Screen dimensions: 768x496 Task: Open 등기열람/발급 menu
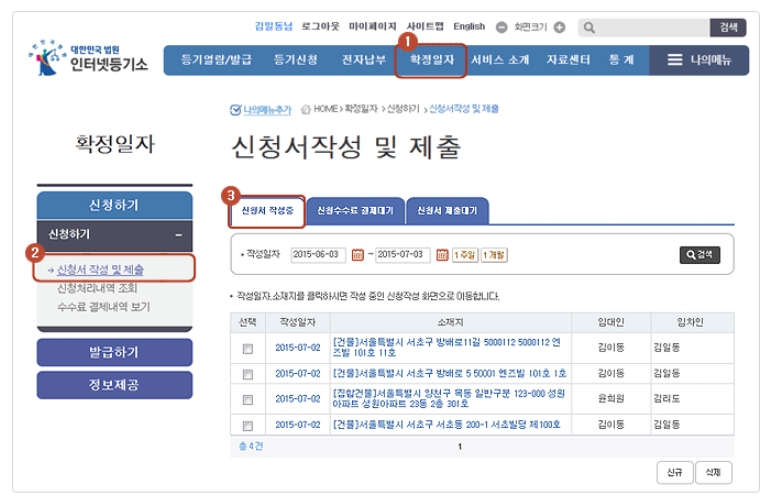216,60
